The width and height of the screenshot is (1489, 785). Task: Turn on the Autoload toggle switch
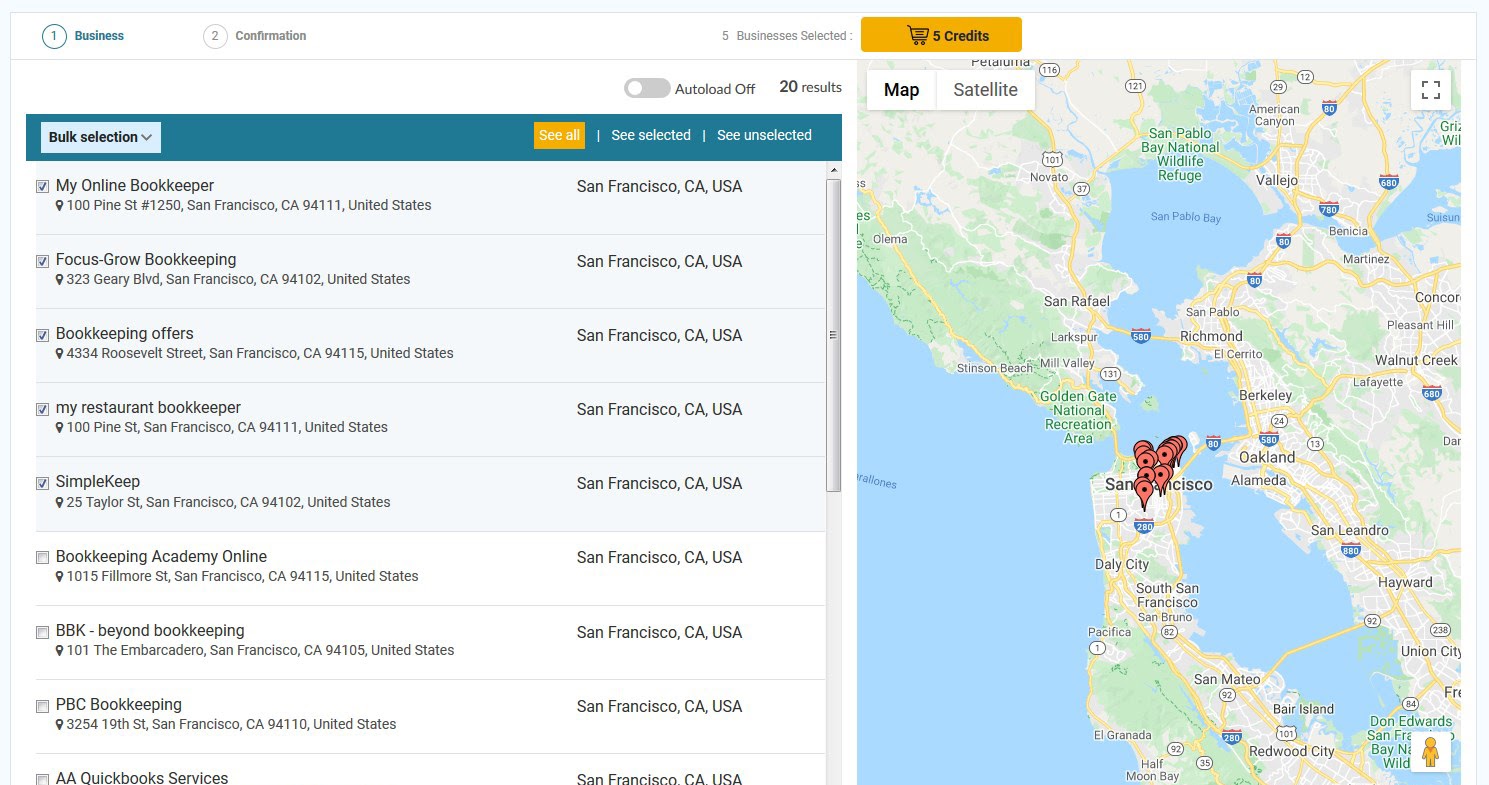coord(647,88)
